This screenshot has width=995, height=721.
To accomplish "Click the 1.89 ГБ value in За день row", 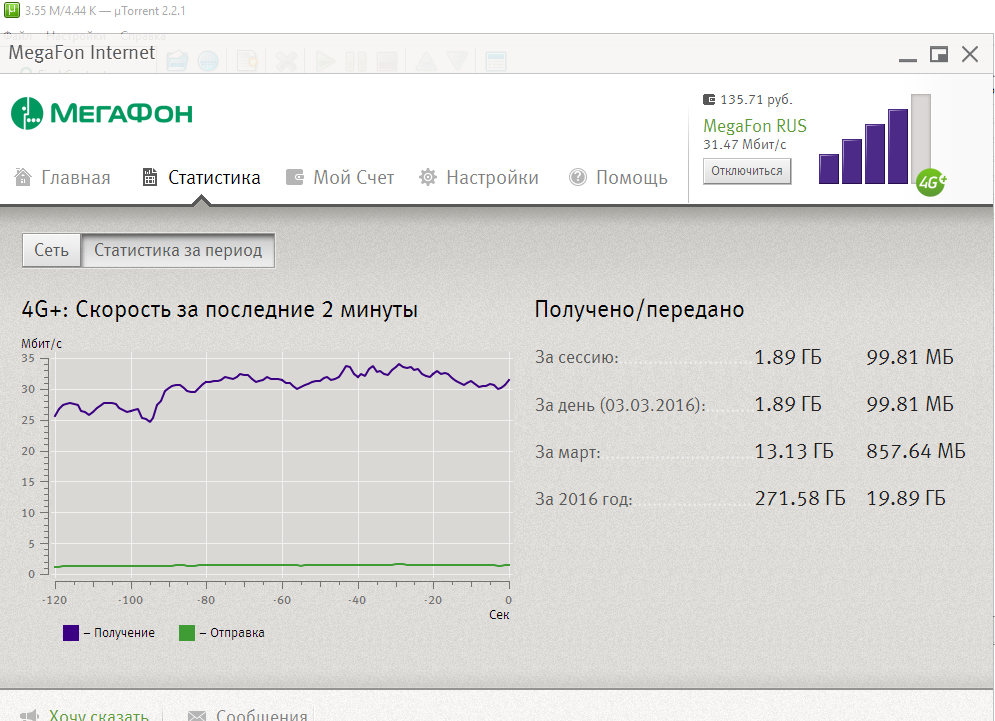I will click(788, 404).
